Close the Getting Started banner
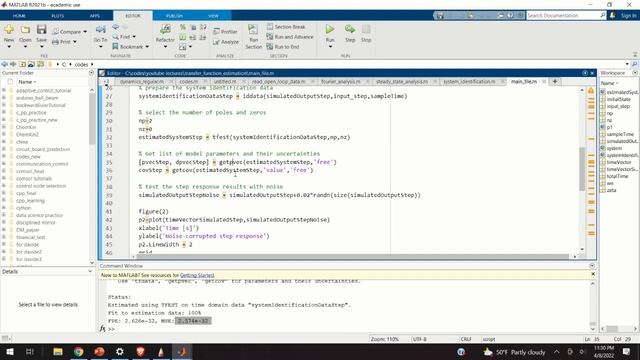640x360 pixels. pos(593,274)
